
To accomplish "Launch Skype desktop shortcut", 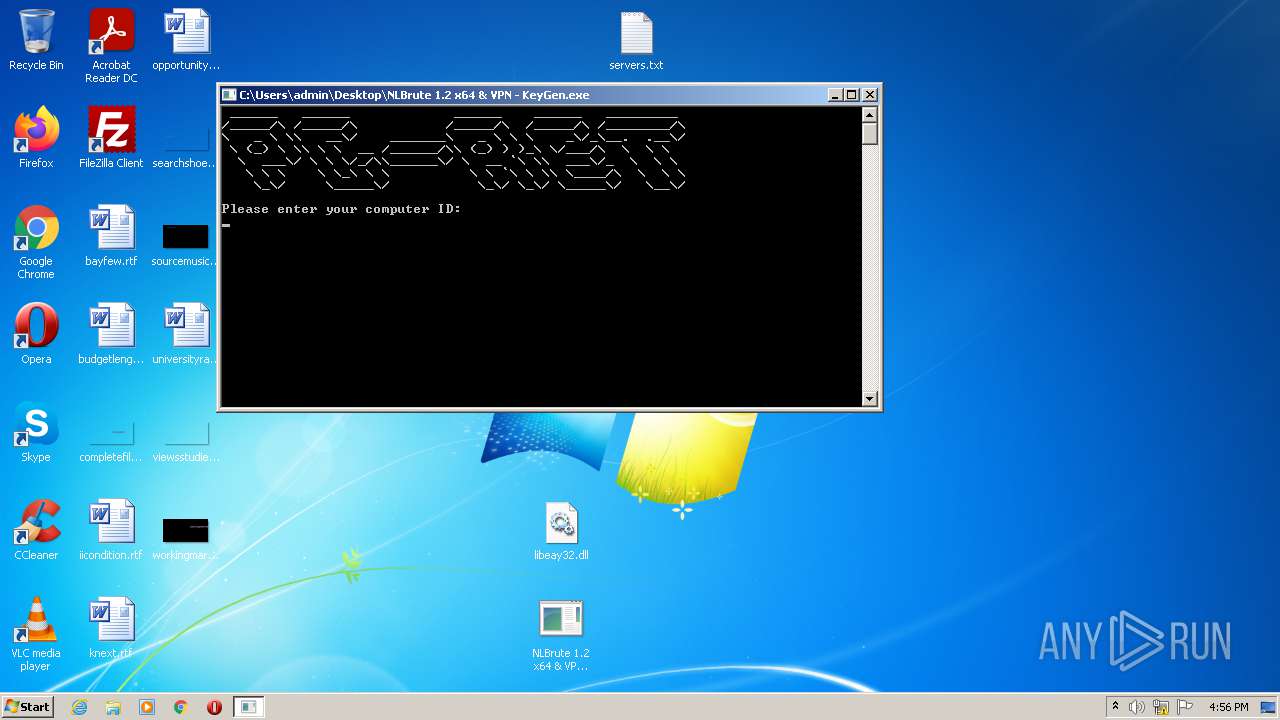I will coord(36,432).
